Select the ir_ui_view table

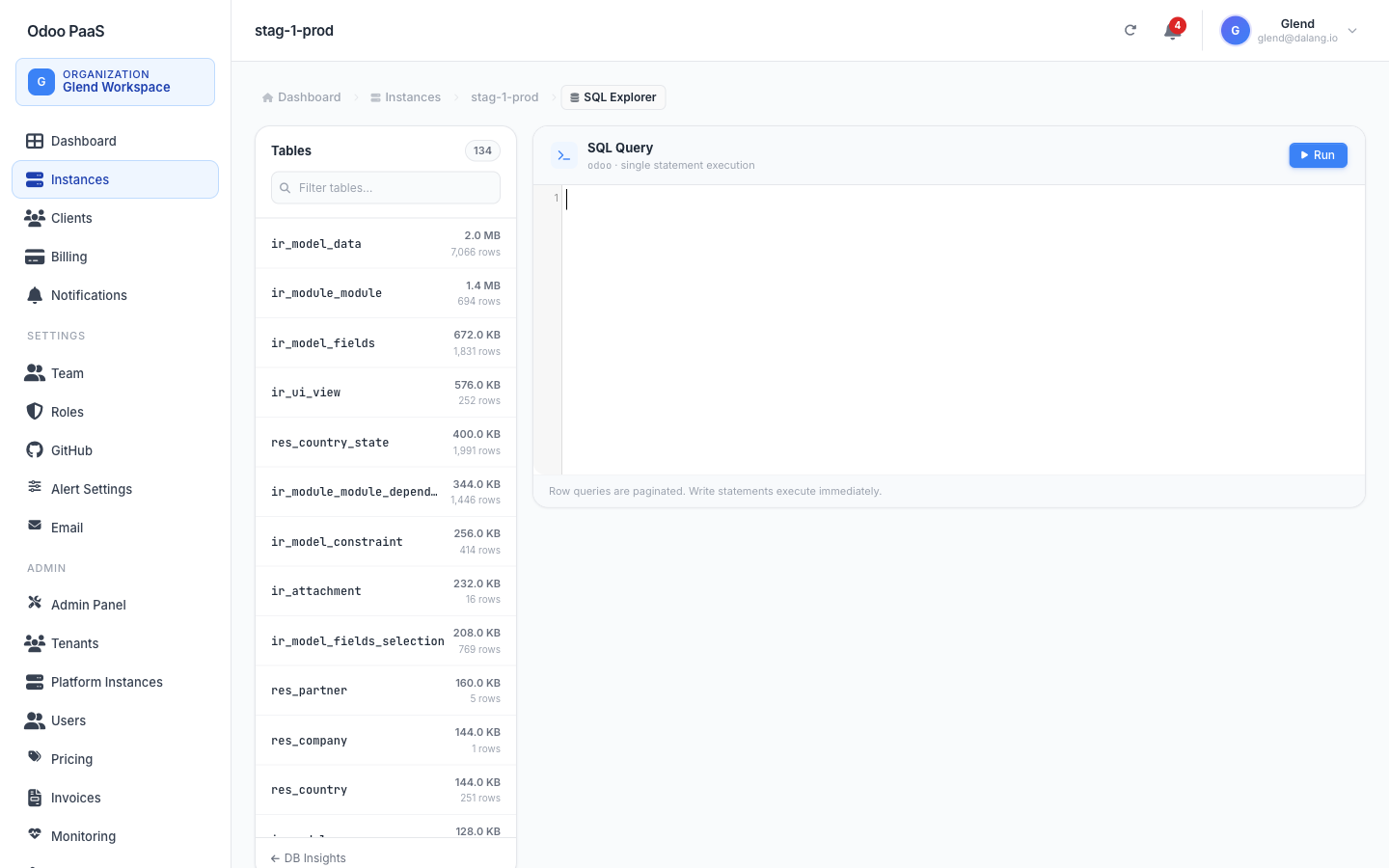coord(386,393)
